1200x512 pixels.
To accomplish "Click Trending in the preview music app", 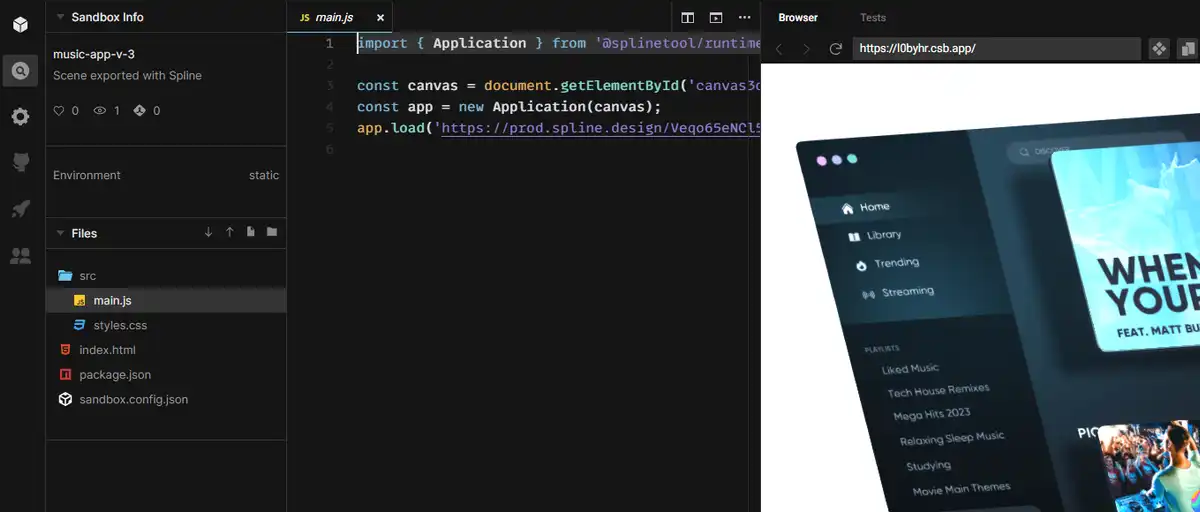I will pyautogui.click(x=887, y=263).
